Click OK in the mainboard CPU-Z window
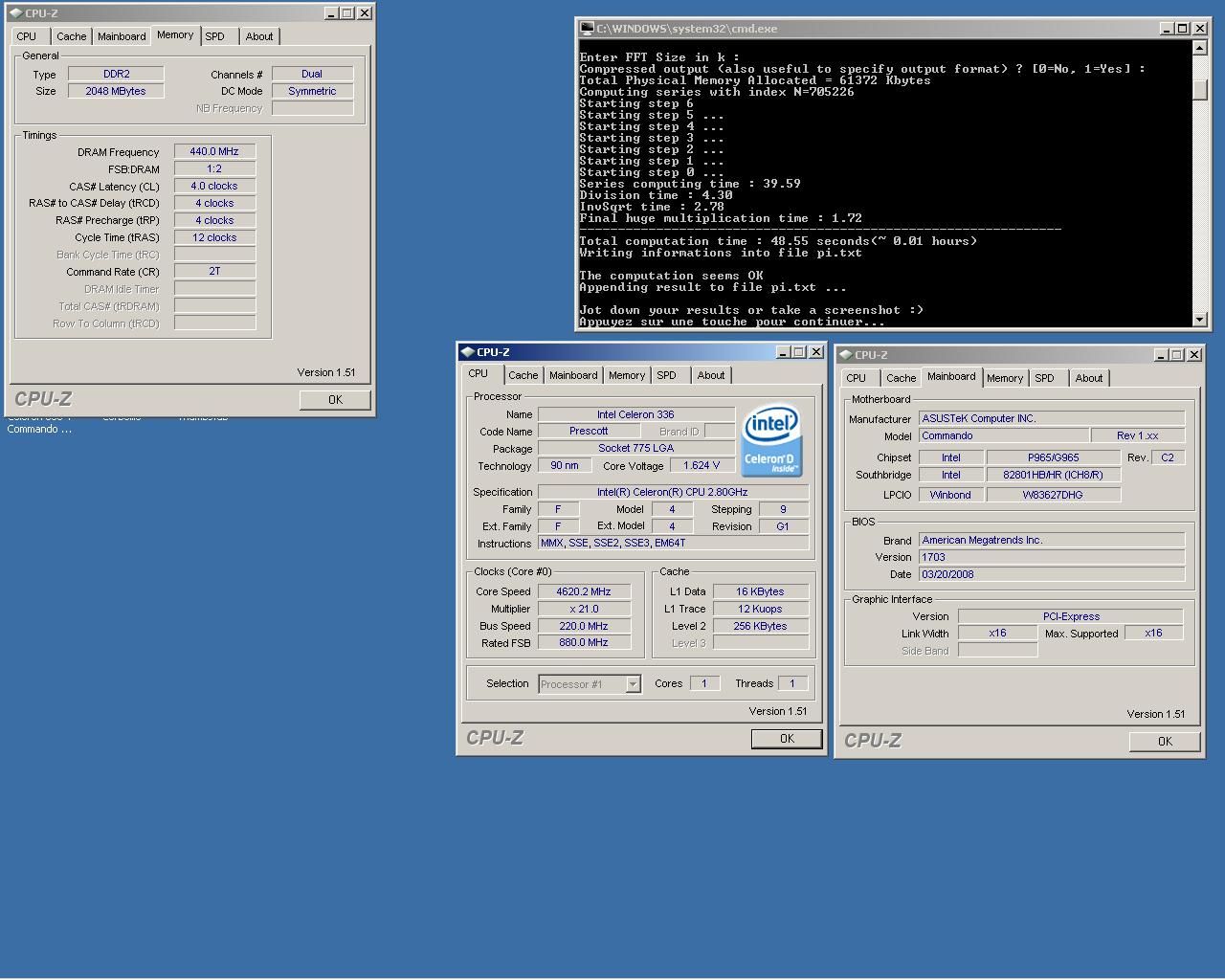Image resolution: width=1225 pixels, height=980 pixels. tap(1165, 742)
